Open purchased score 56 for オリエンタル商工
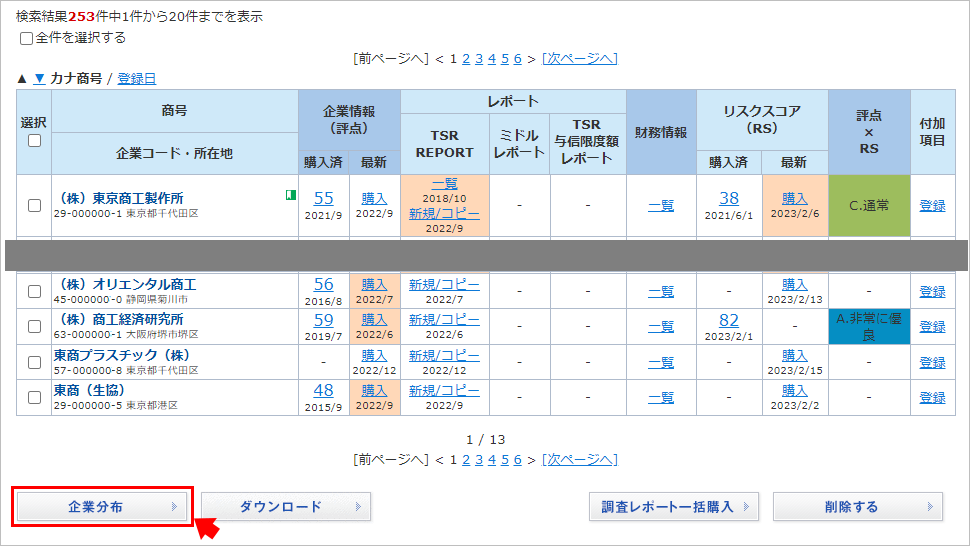This screenshot has width=970, height=546. (x=324, y=284)
